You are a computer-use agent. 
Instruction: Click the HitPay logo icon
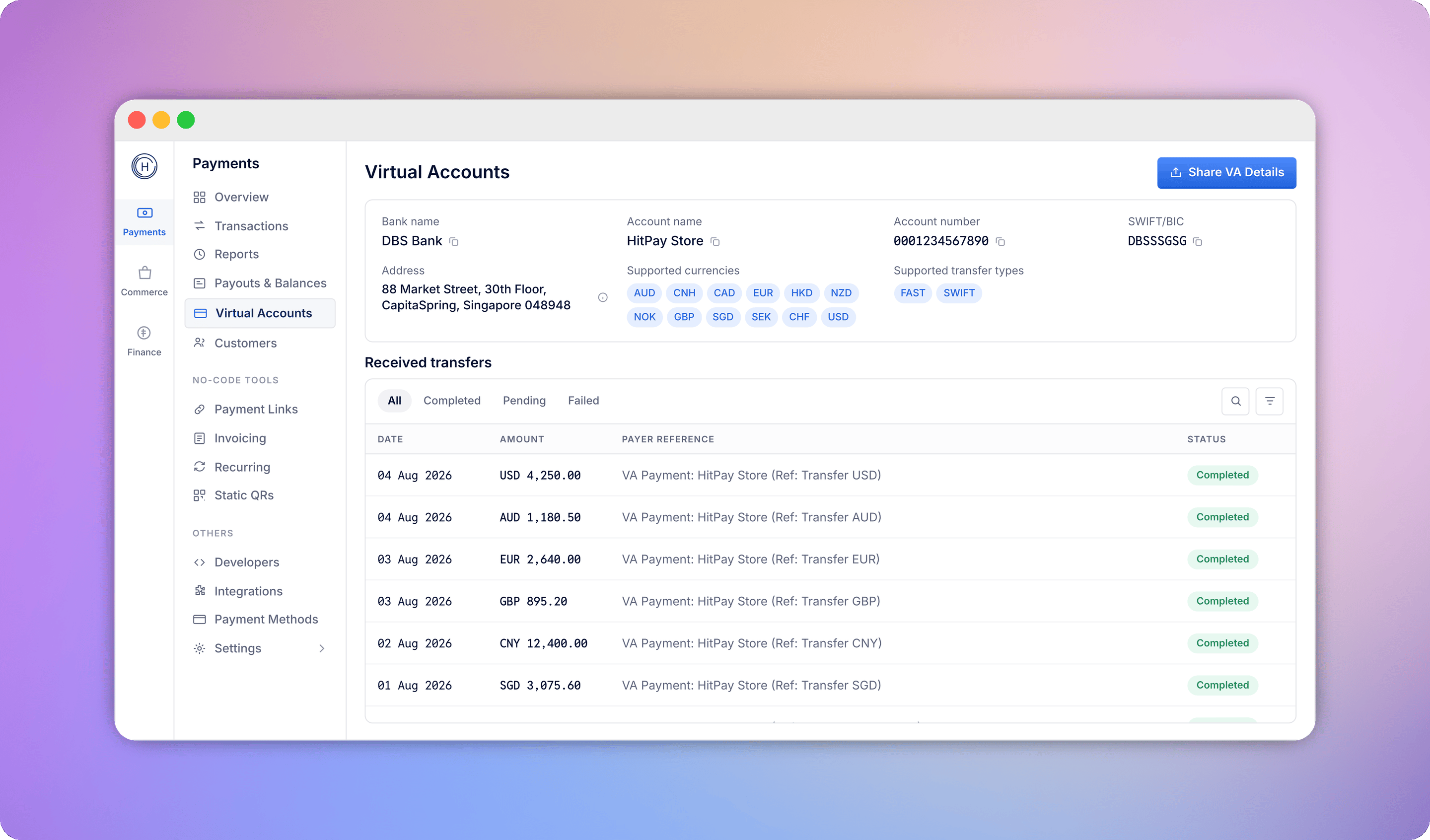[144, 166]
